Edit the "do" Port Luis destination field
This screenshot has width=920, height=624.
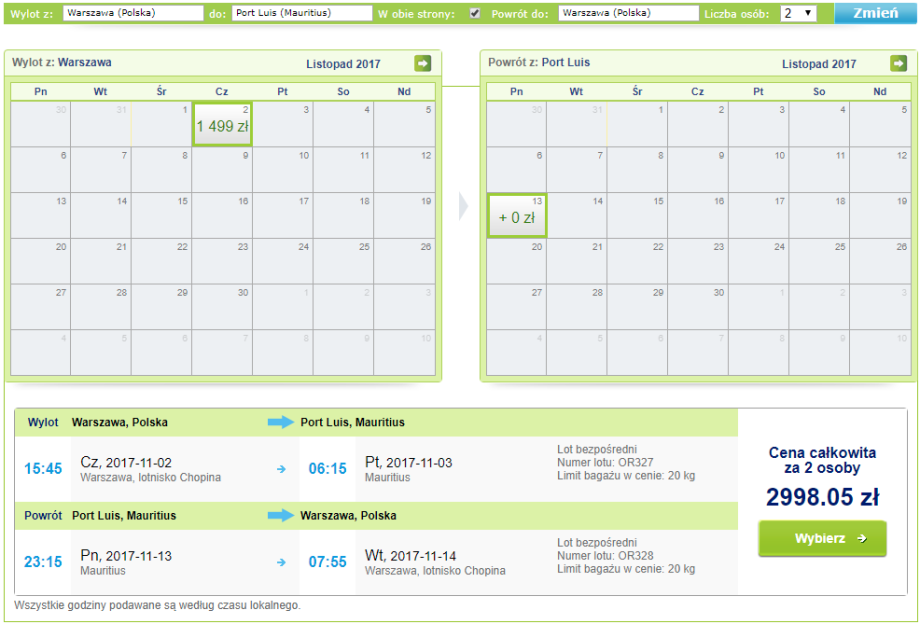(302, 14)
